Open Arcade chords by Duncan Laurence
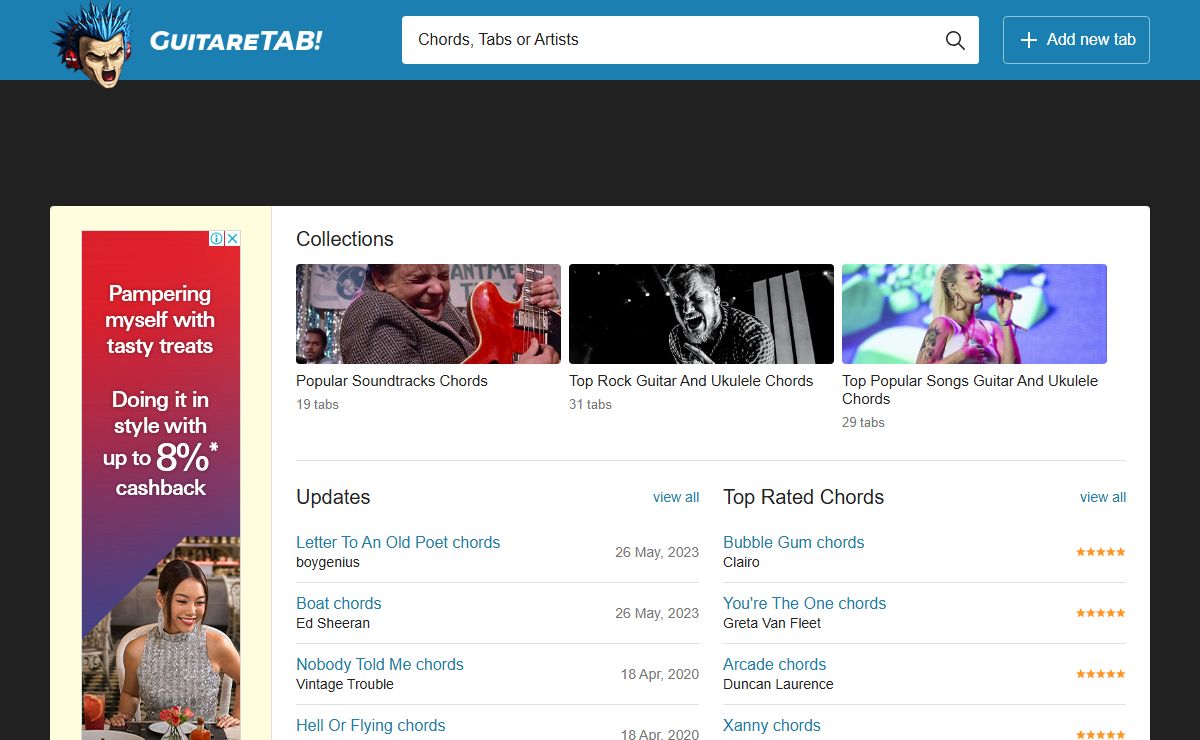 (x=775, y=664)
